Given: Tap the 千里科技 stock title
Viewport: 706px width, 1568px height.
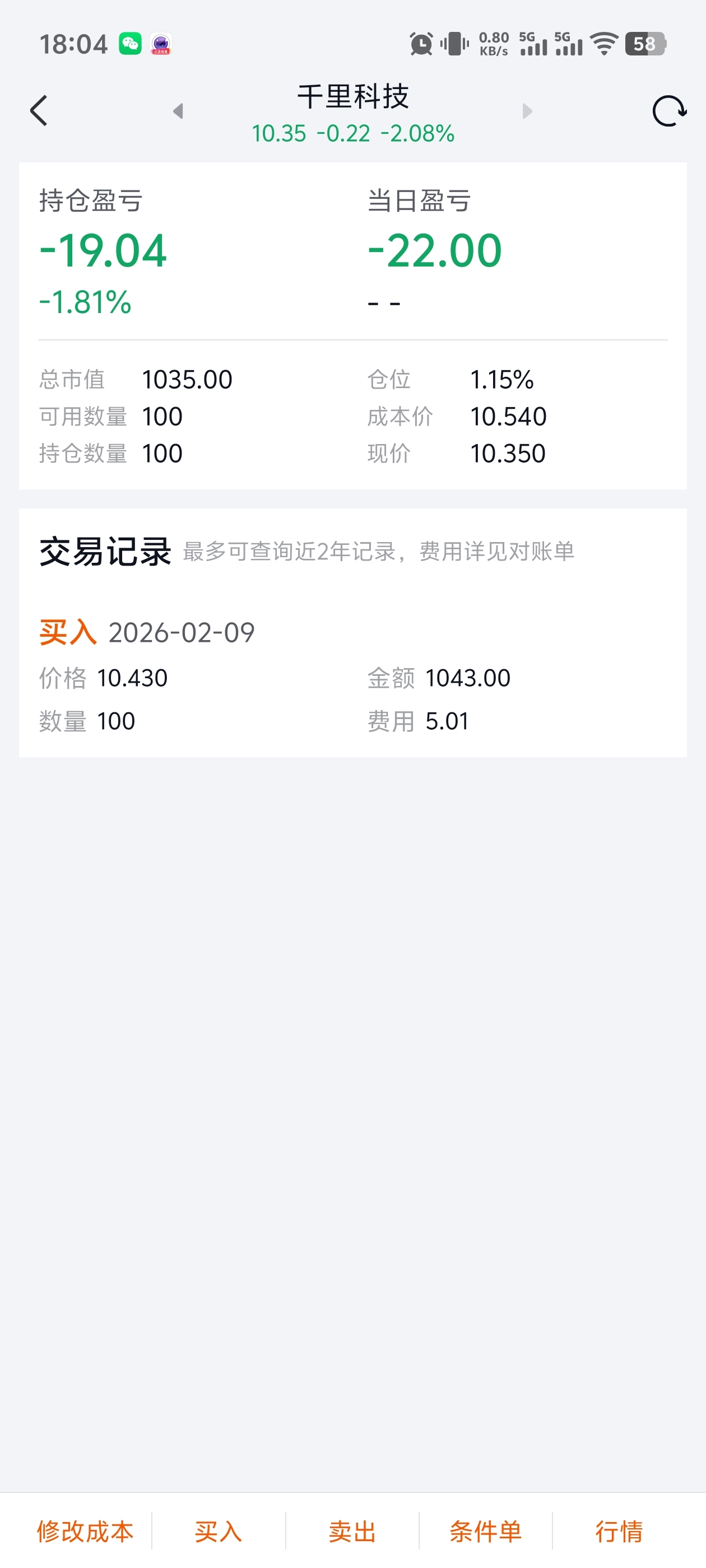Looking at the screenshot, I should coord(352,96).
